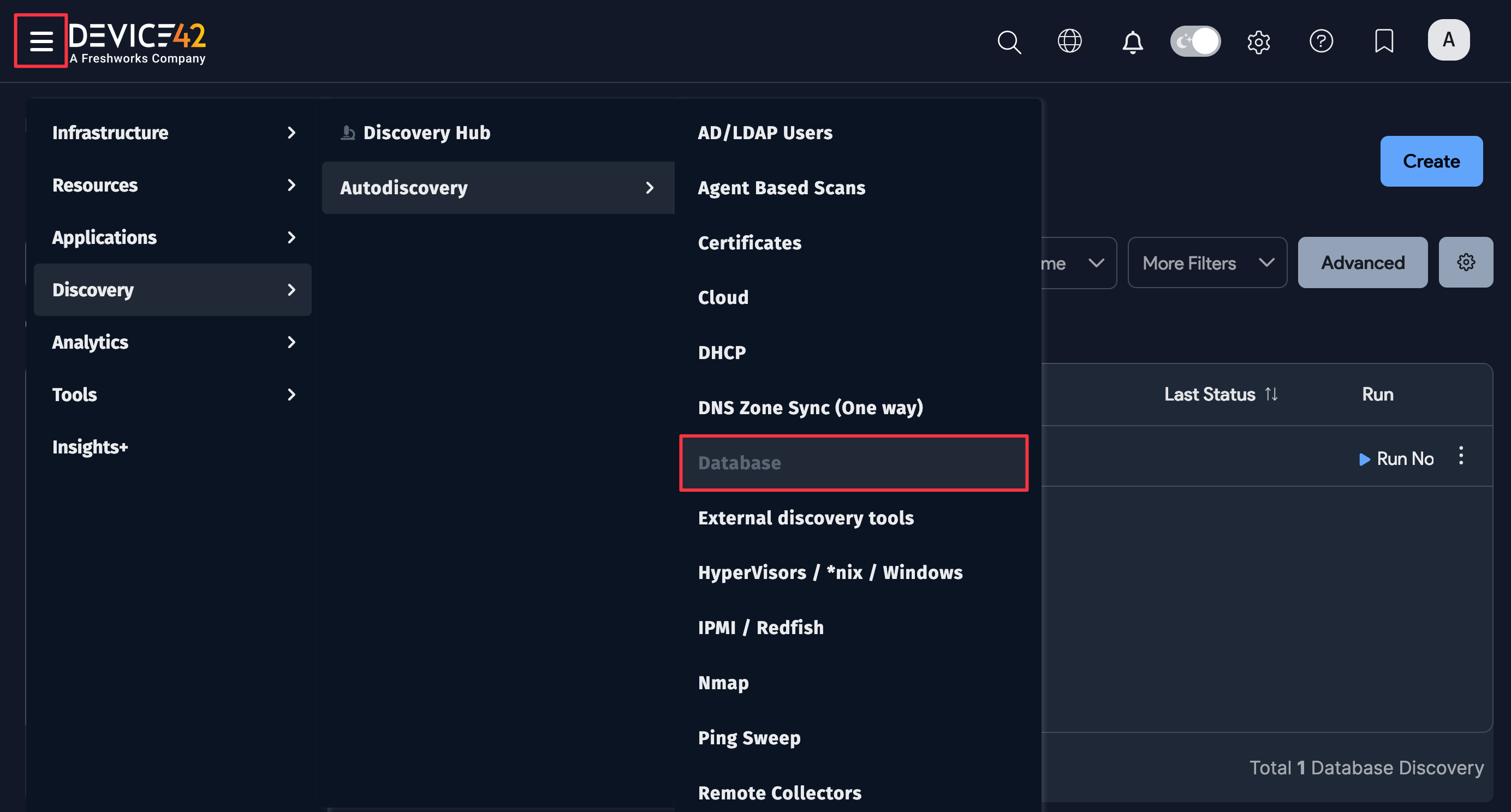Click the search magnifier icon
Viewport: 1511px width, 812px height.
[1008, 41]
